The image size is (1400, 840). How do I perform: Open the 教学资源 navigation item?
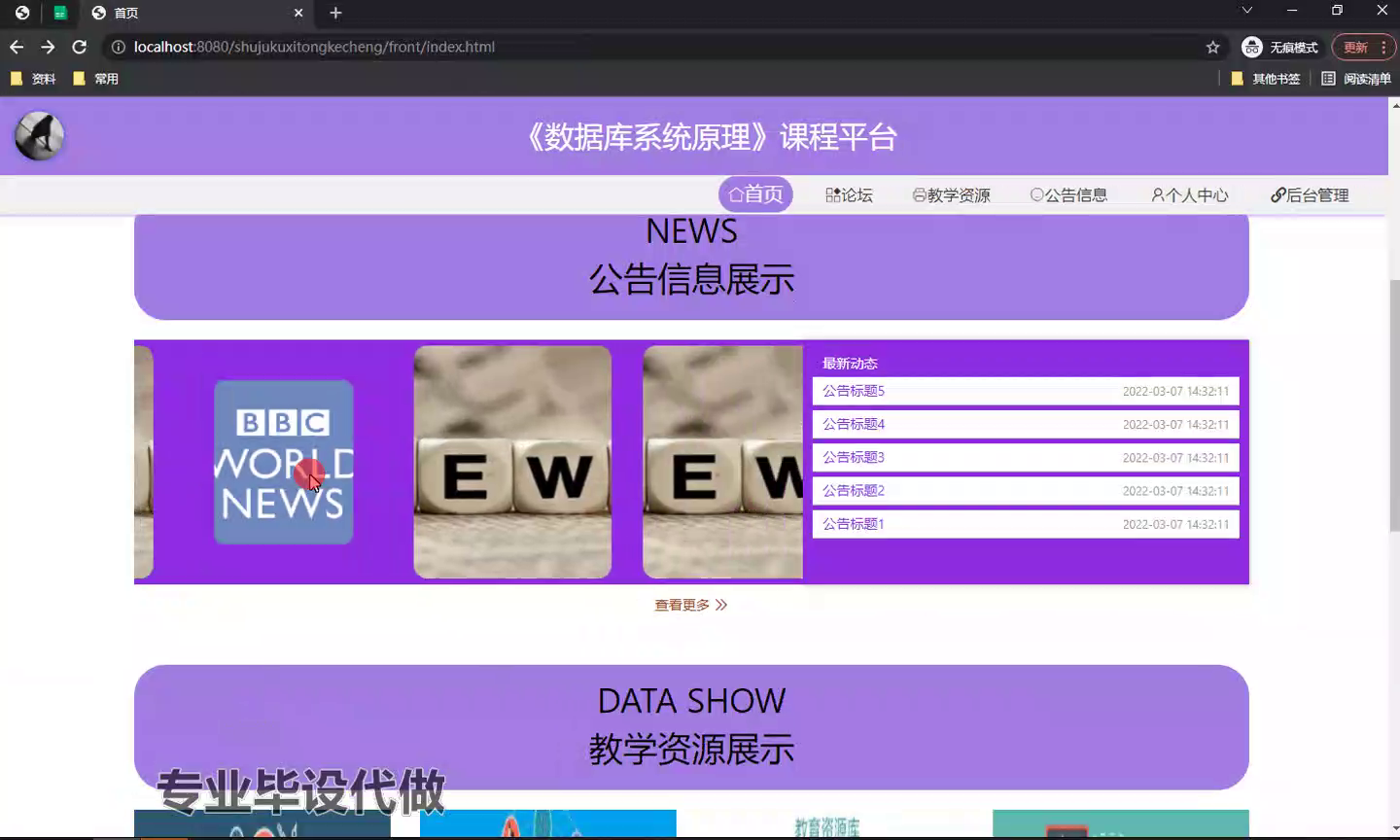pyautogui.click(x=951, y=195)
